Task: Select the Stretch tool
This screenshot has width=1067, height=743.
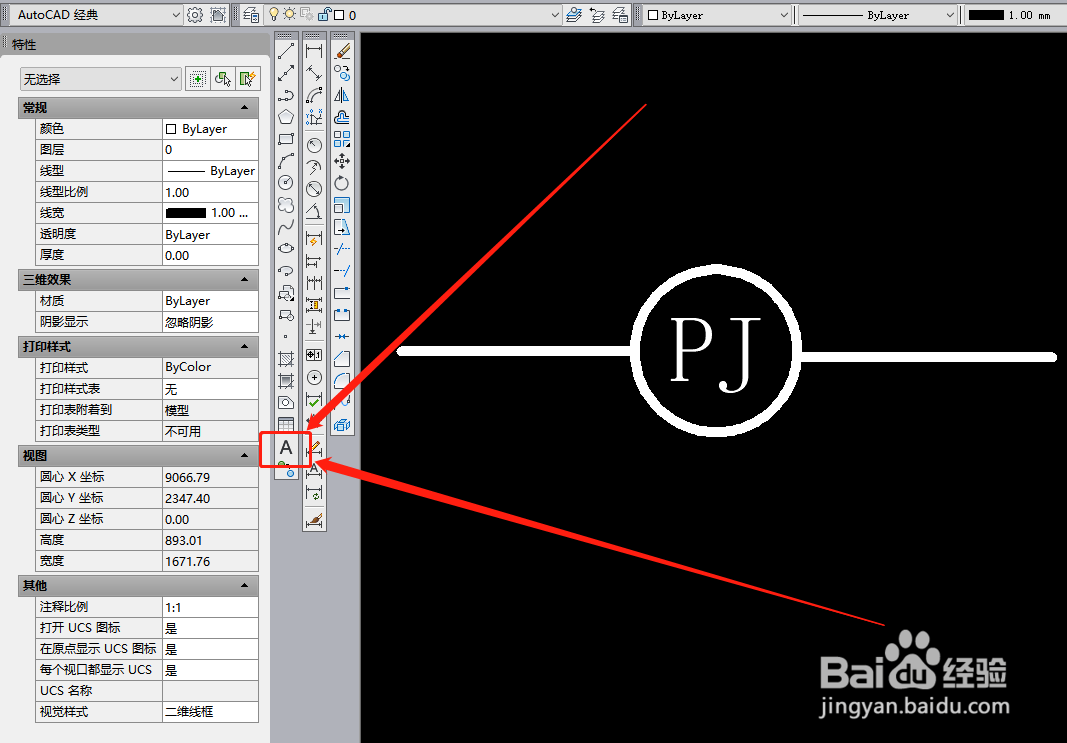Action: [x=342, y=226]
